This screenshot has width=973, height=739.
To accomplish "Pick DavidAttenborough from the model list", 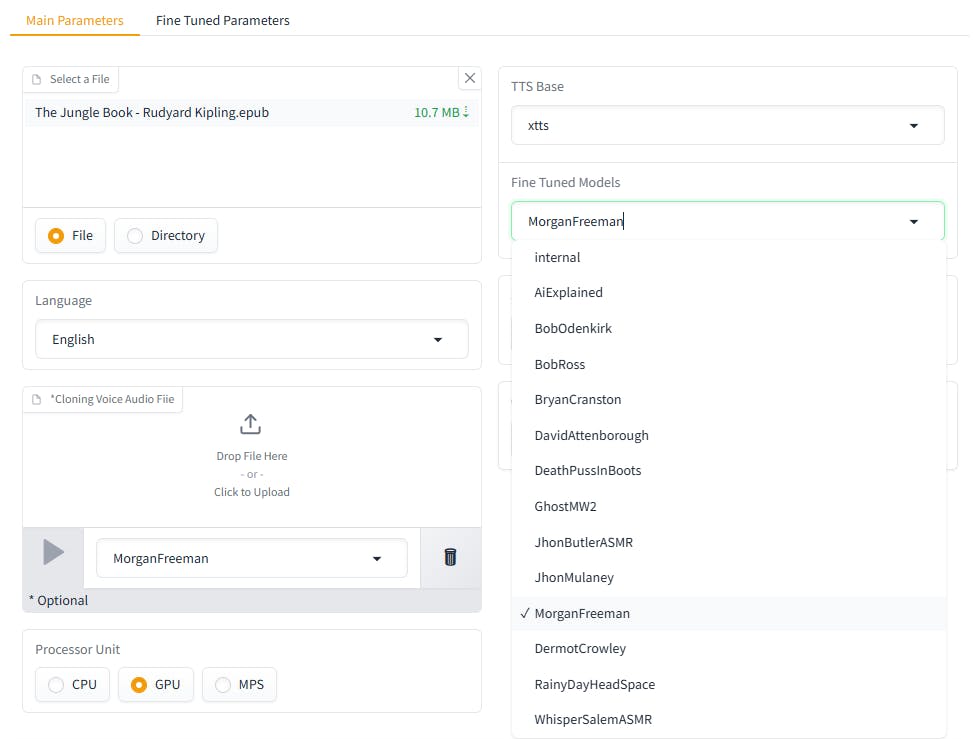I will click(x=592, y=435).
